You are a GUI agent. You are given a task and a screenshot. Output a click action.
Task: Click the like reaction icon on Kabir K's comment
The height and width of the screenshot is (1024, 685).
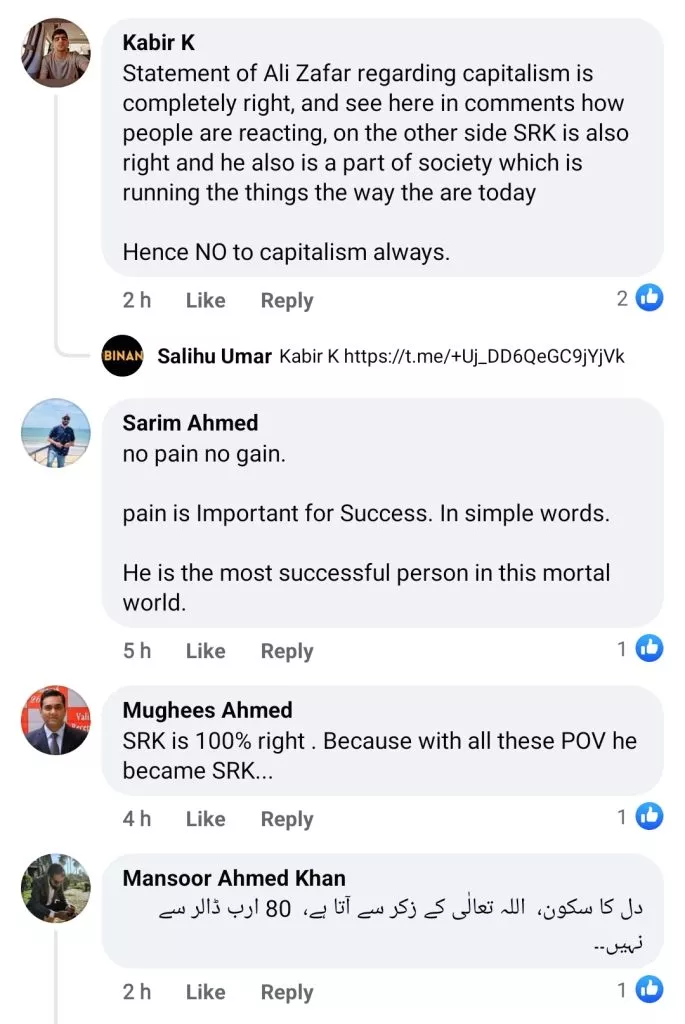(x=650, y=298)
